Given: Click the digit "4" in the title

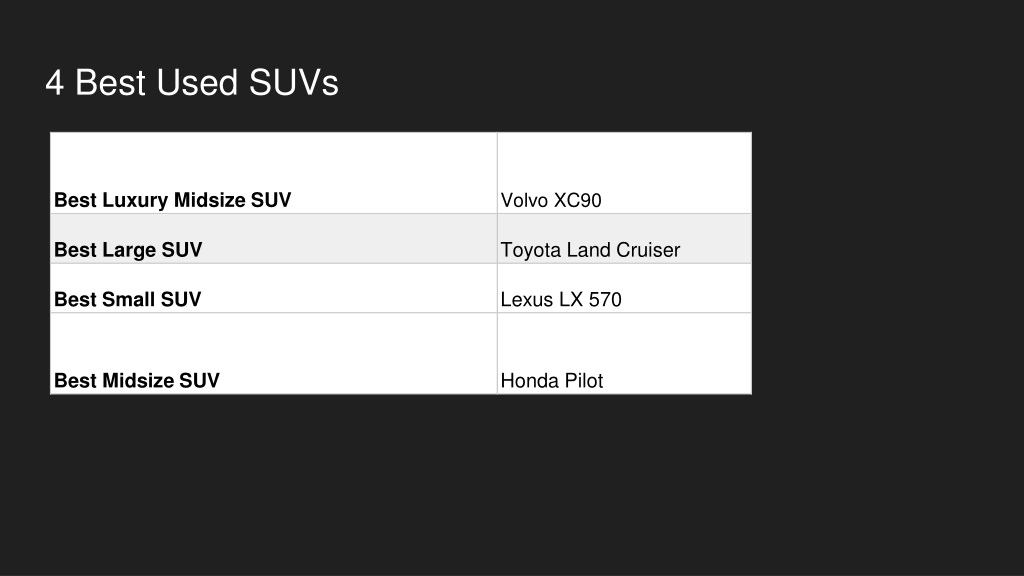Looking at the screenshot, I should (54, 84).
